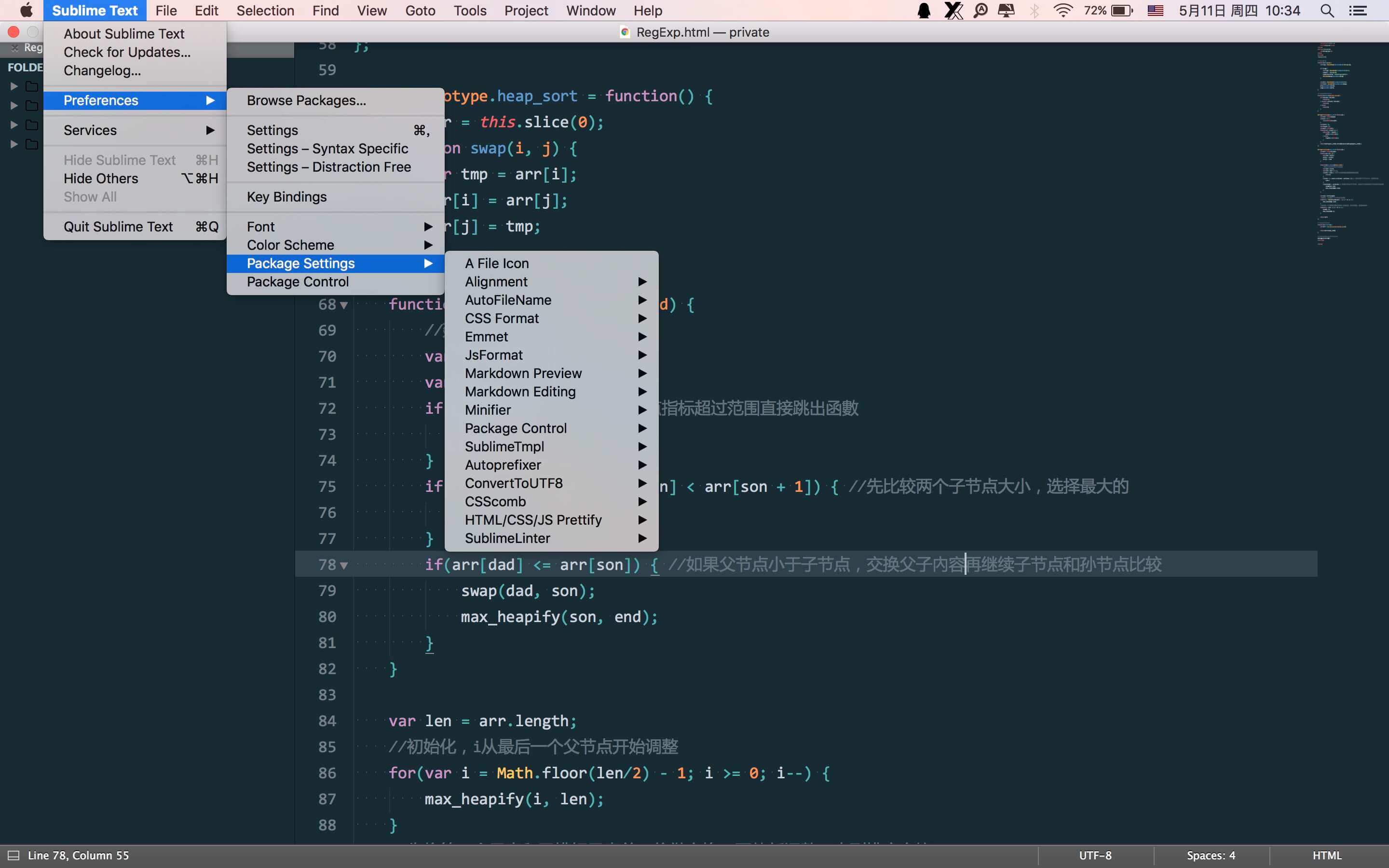Expand the Color Scheme submenu

pyautogui.click(x=335, y=245)
